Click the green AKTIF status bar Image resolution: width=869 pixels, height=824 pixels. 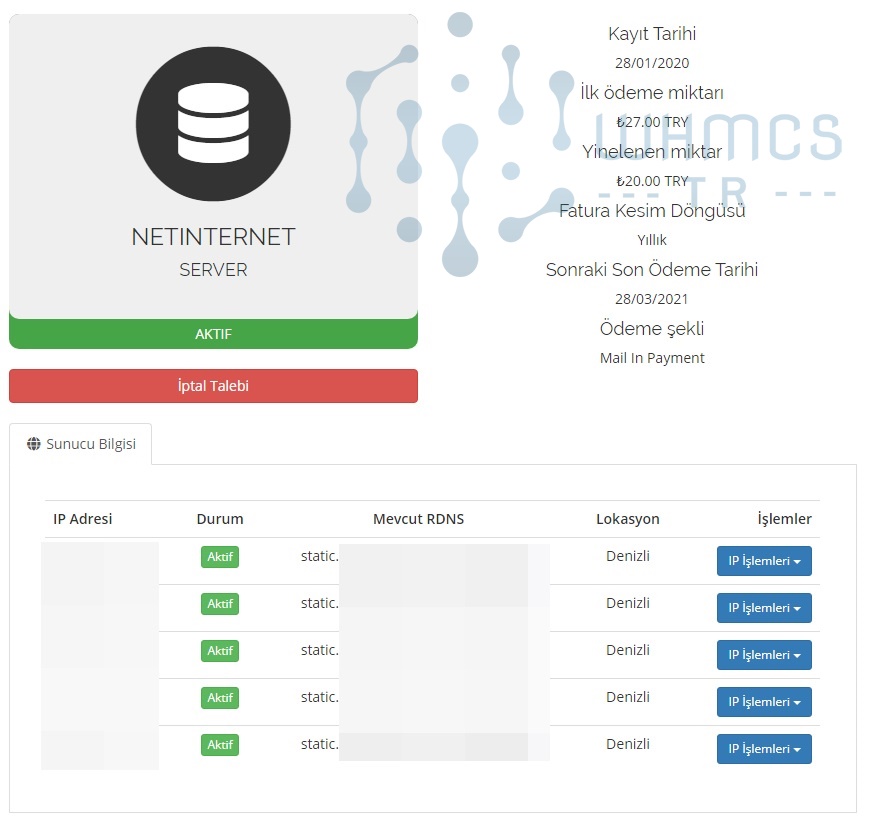click(x=213, y=334)
